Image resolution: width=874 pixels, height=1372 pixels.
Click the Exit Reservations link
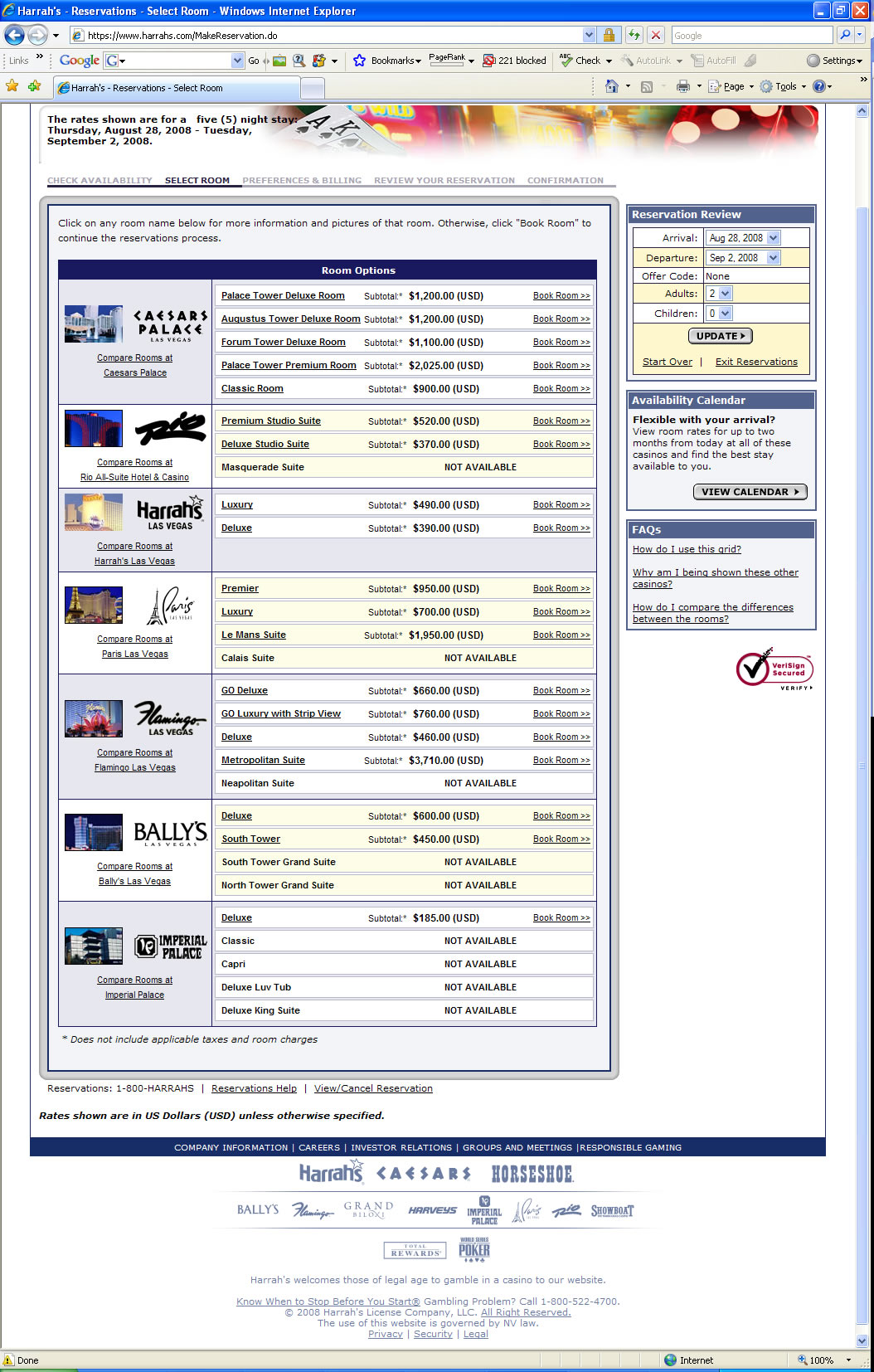tap(756, 362)
